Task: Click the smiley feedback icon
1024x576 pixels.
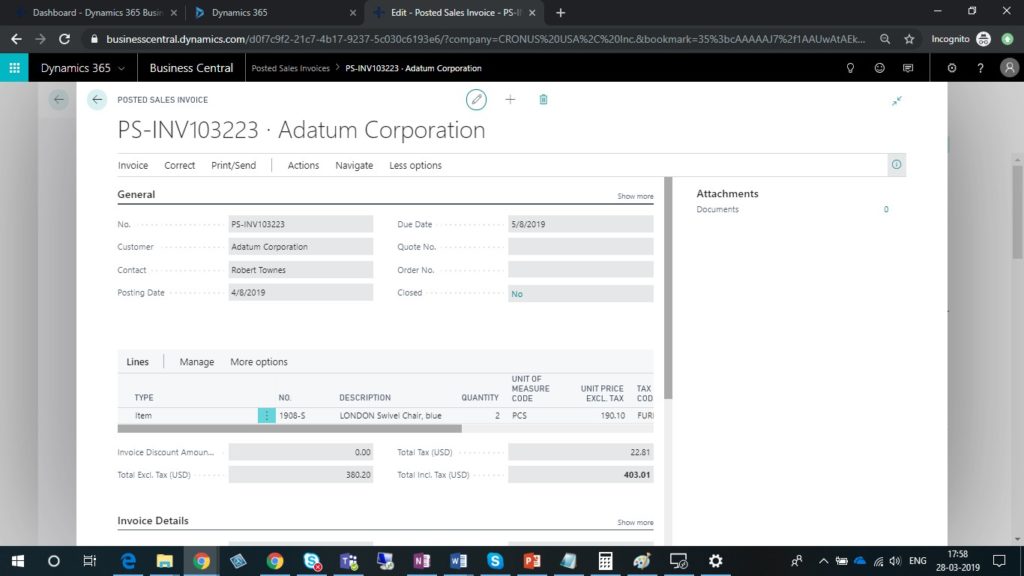Action: [880, 68]
